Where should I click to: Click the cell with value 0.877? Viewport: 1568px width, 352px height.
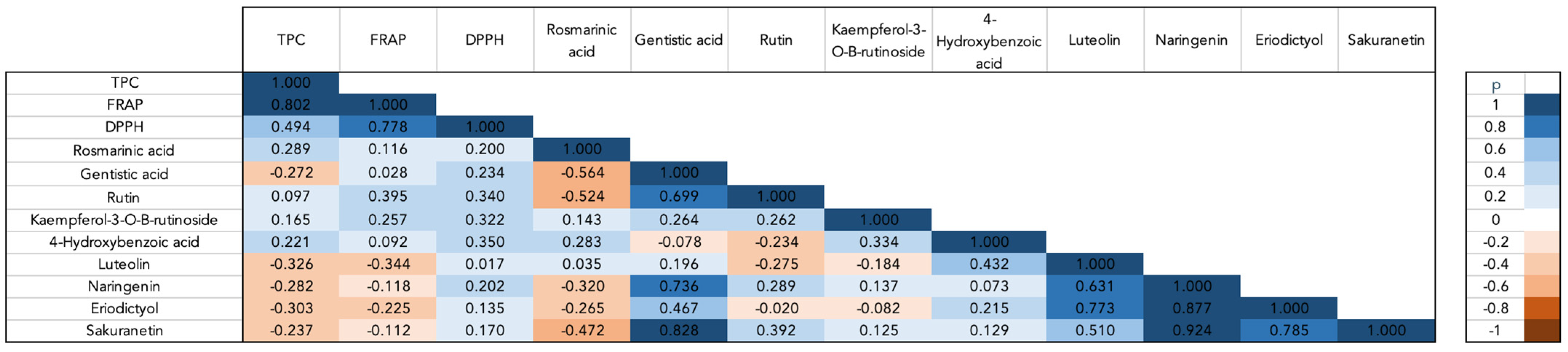[x=1191, y=308]
